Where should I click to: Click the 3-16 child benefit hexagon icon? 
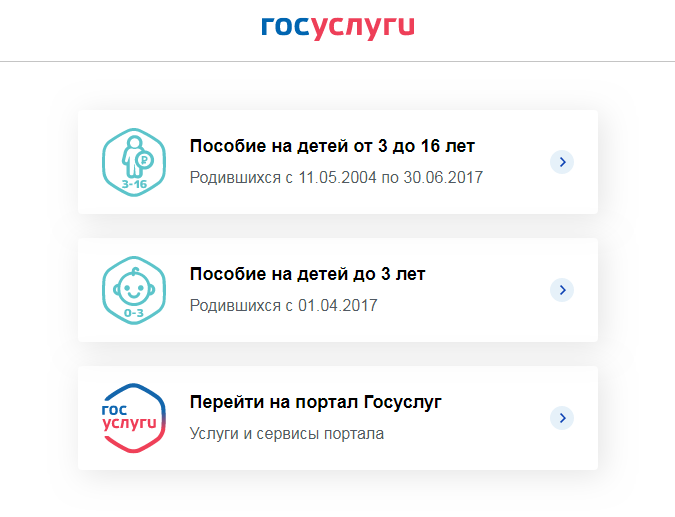tap(134, 162)
